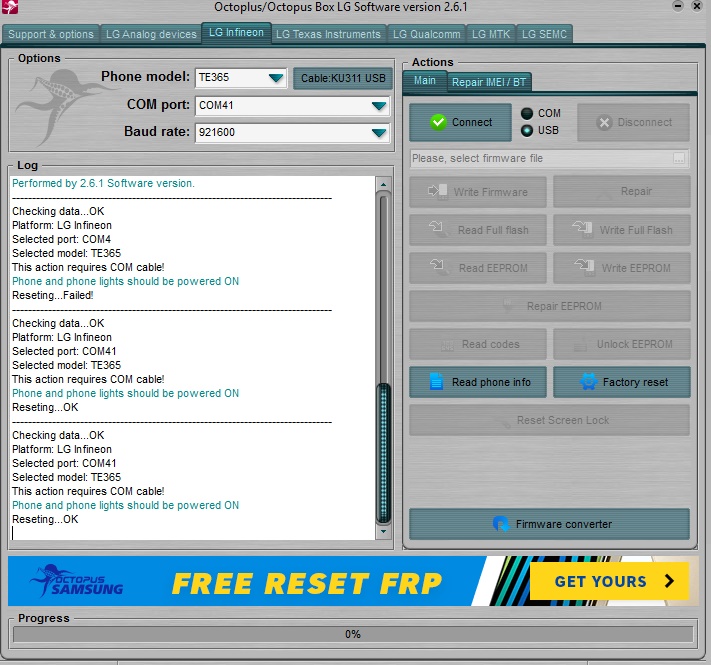Click the Reset Screen Lock icon
711x665 pixels.
click(x=505, y=422)
